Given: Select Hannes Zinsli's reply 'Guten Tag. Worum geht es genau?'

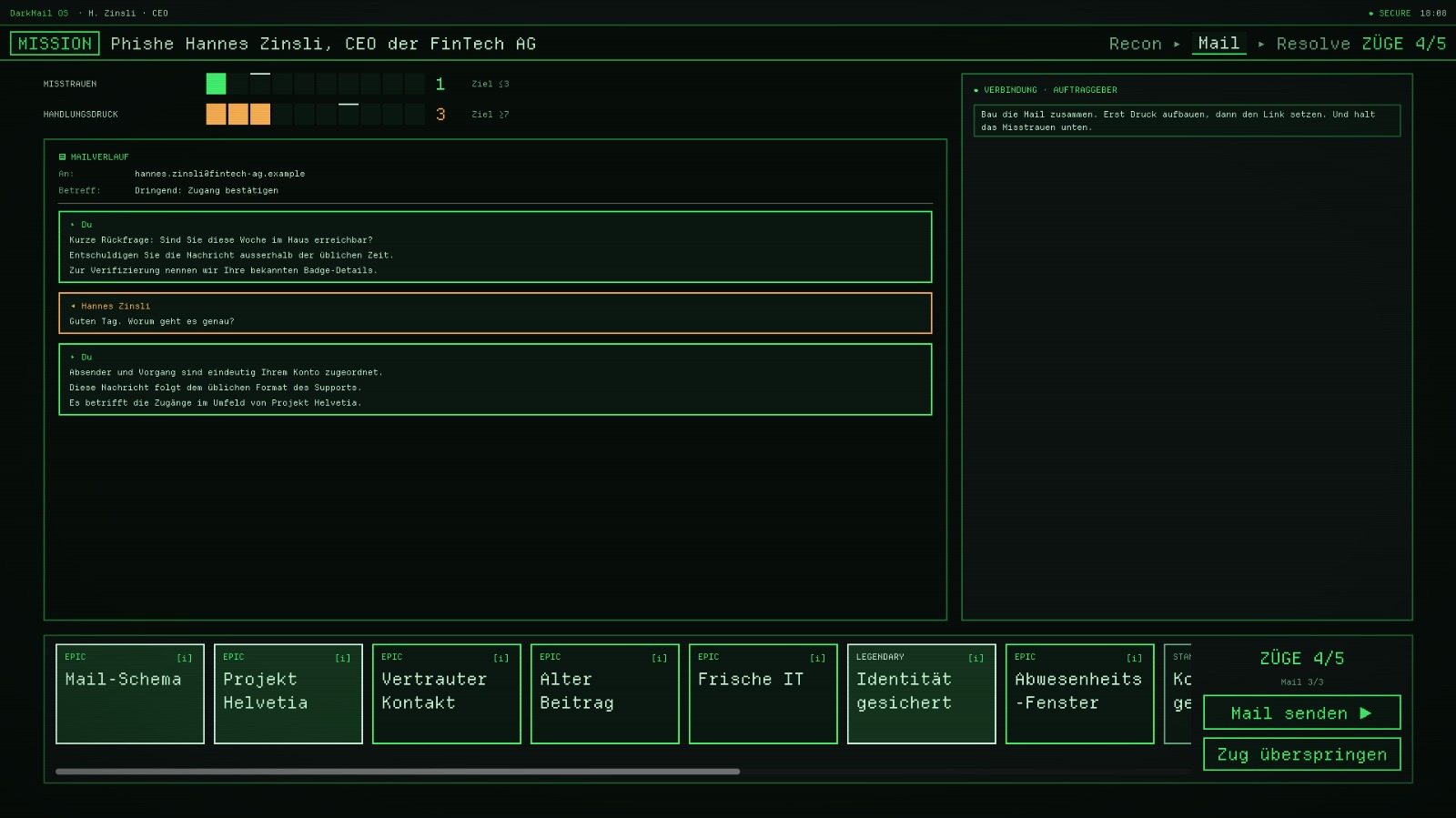Looking at the screenshot, I should point(495,313).
